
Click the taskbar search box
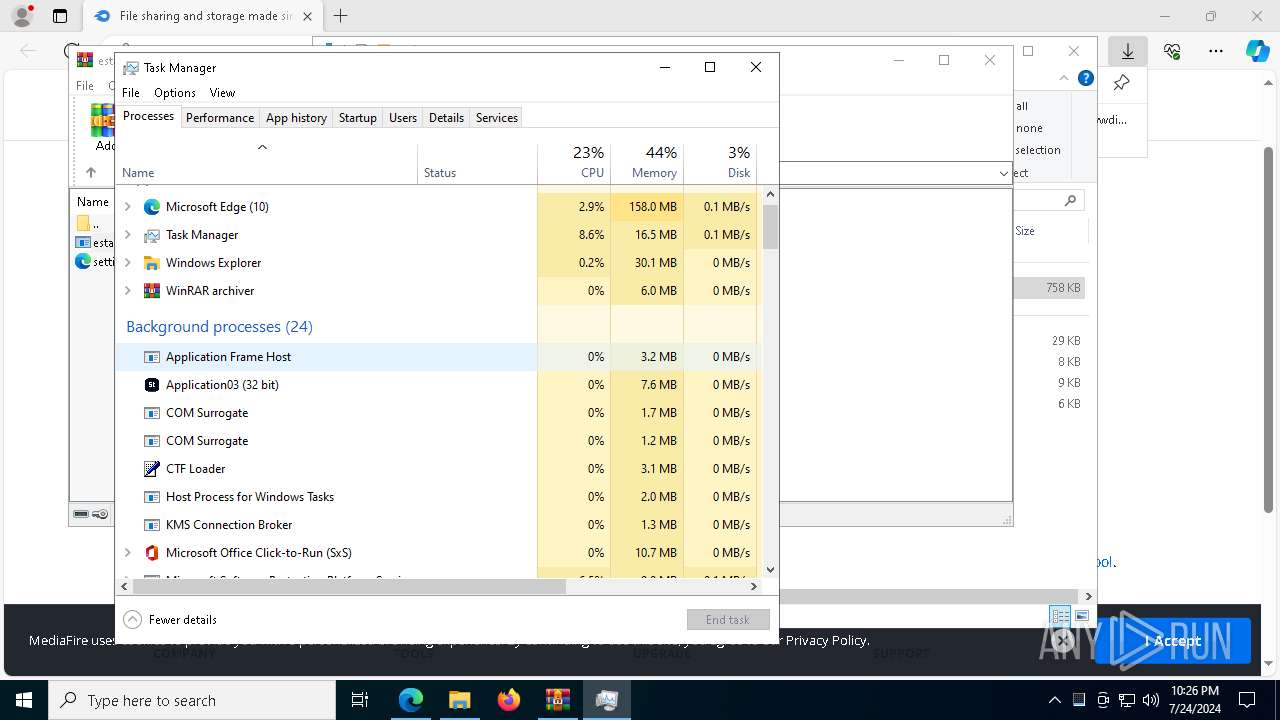192,700
